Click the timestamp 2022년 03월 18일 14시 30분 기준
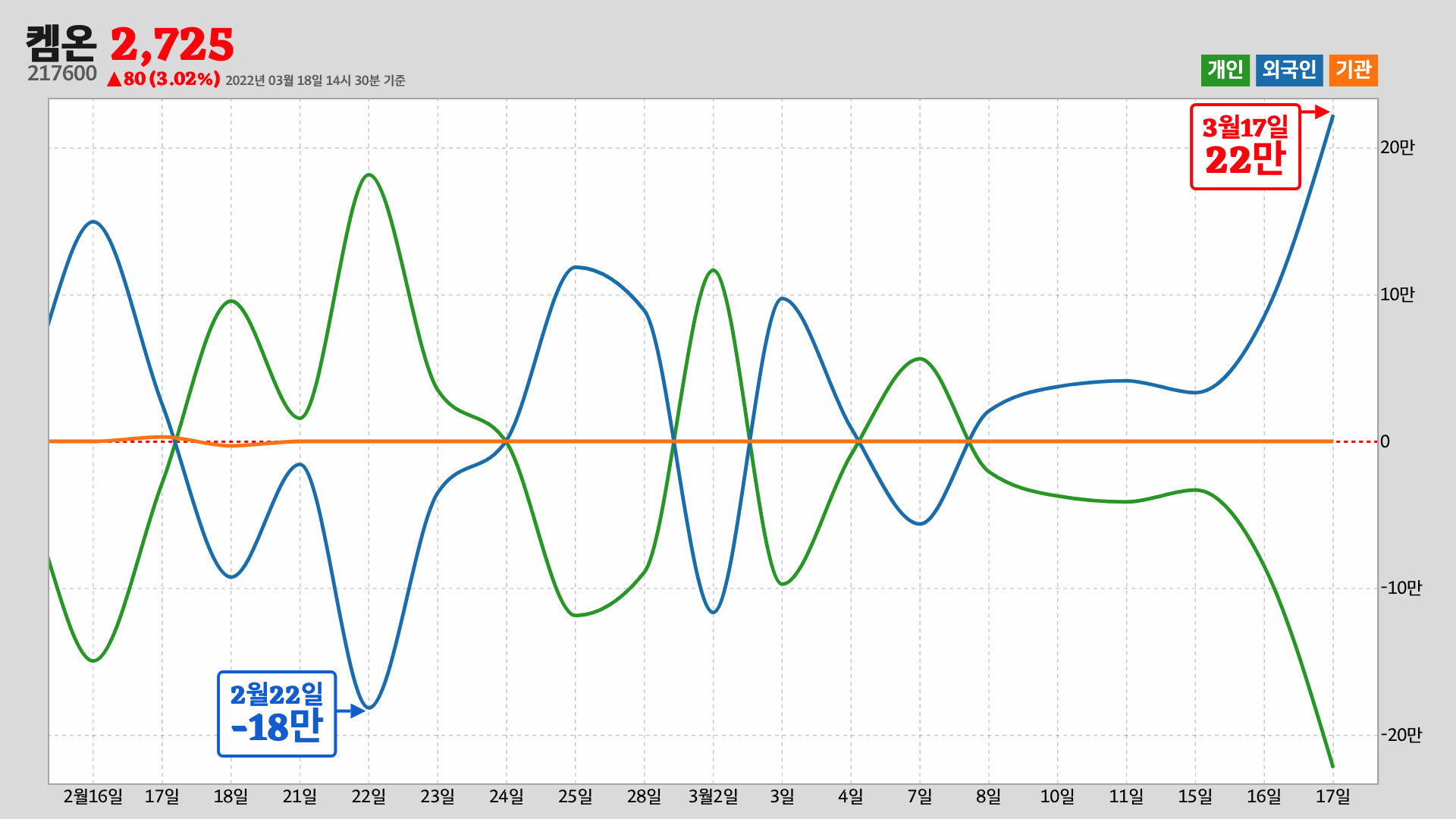1456x819 pixels. 315,80
